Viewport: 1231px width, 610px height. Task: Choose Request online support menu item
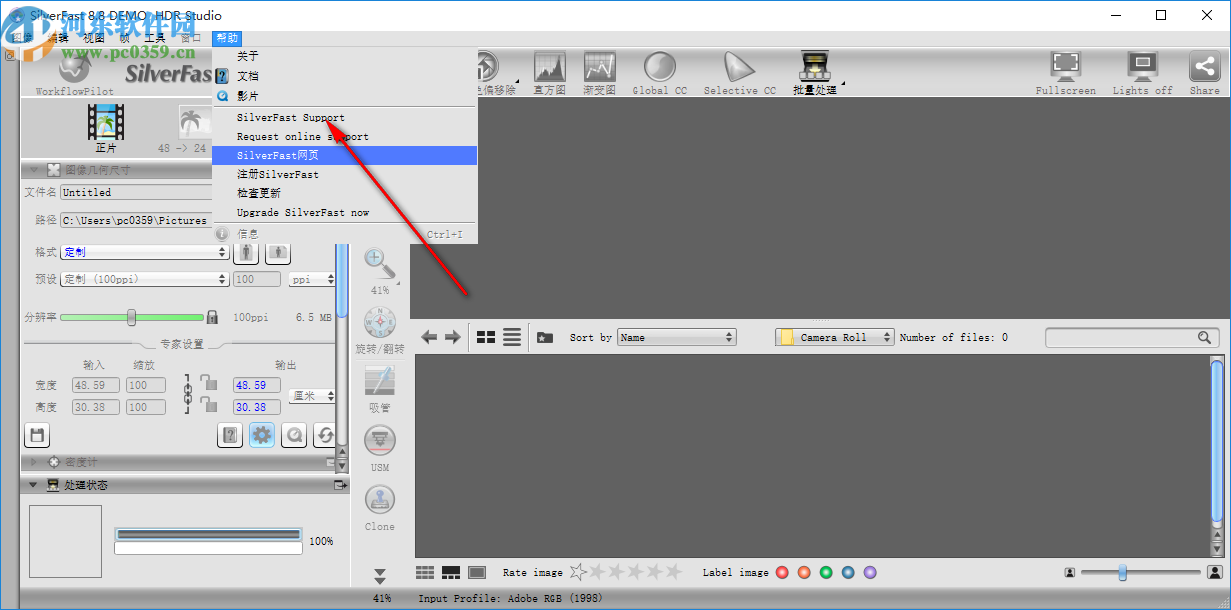(344, 136)
